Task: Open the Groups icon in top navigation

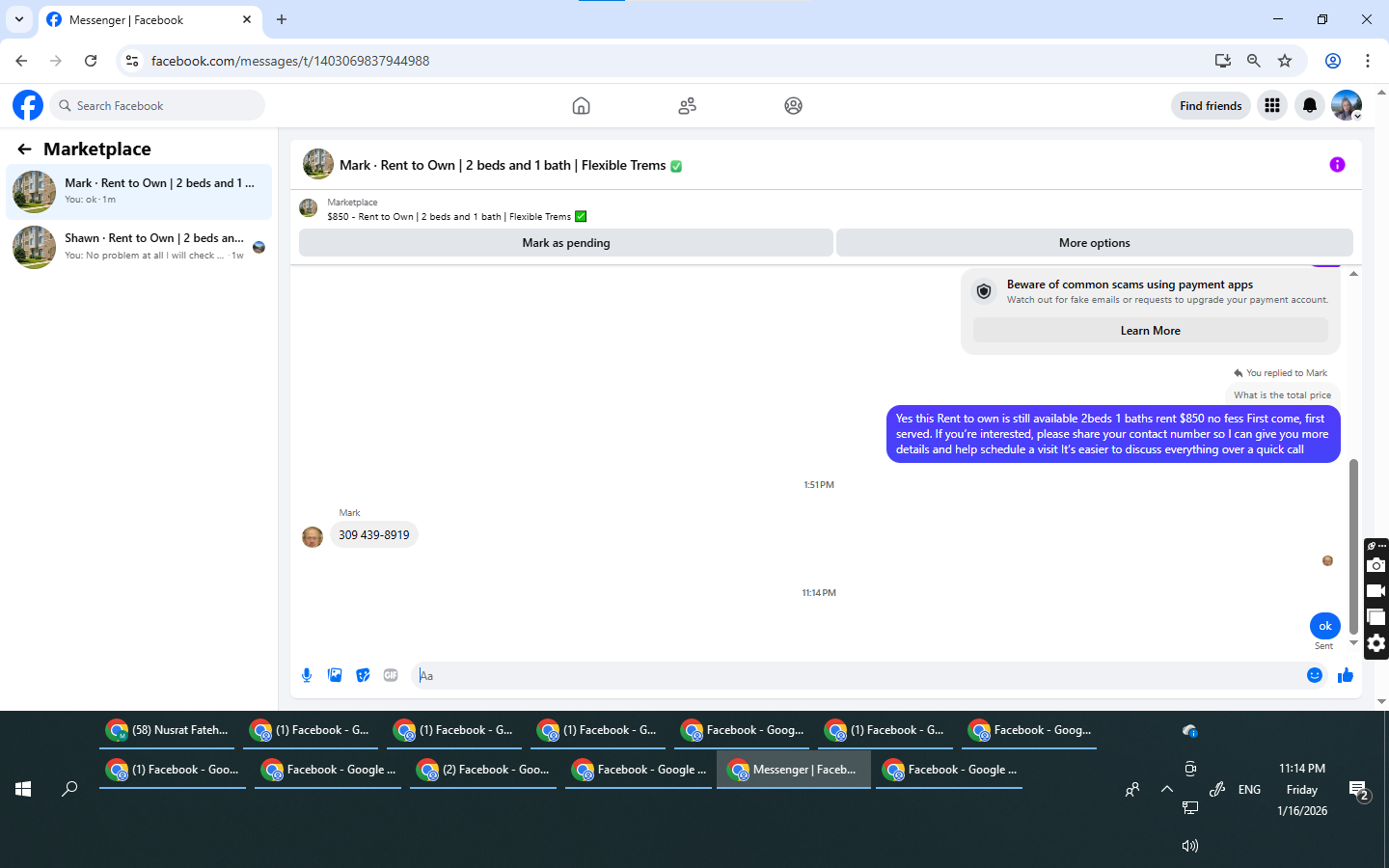Action: 793,106
